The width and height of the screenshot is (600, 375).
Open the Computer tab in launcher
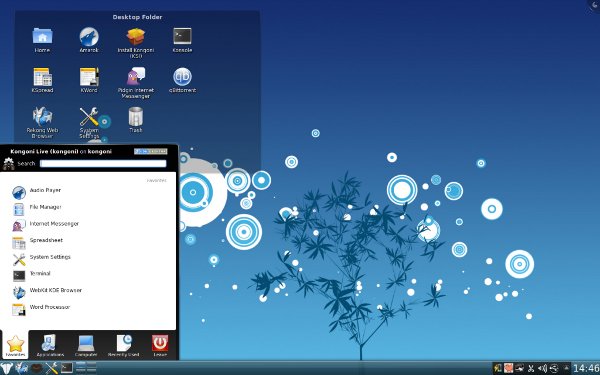[x=86, y=346]
